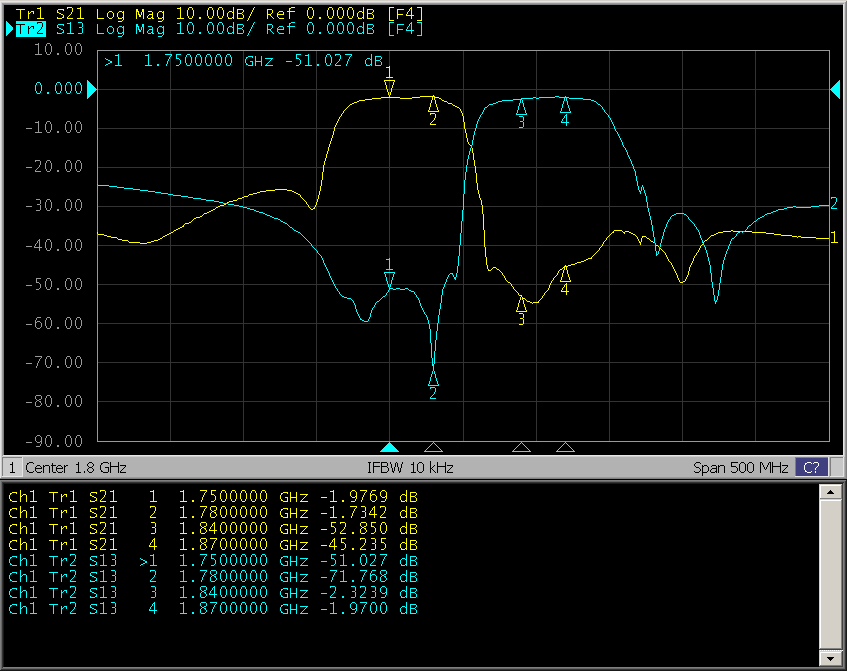Click the marker table scrollbar up arrow
This screenshot has height=671, width=847.
830,492
